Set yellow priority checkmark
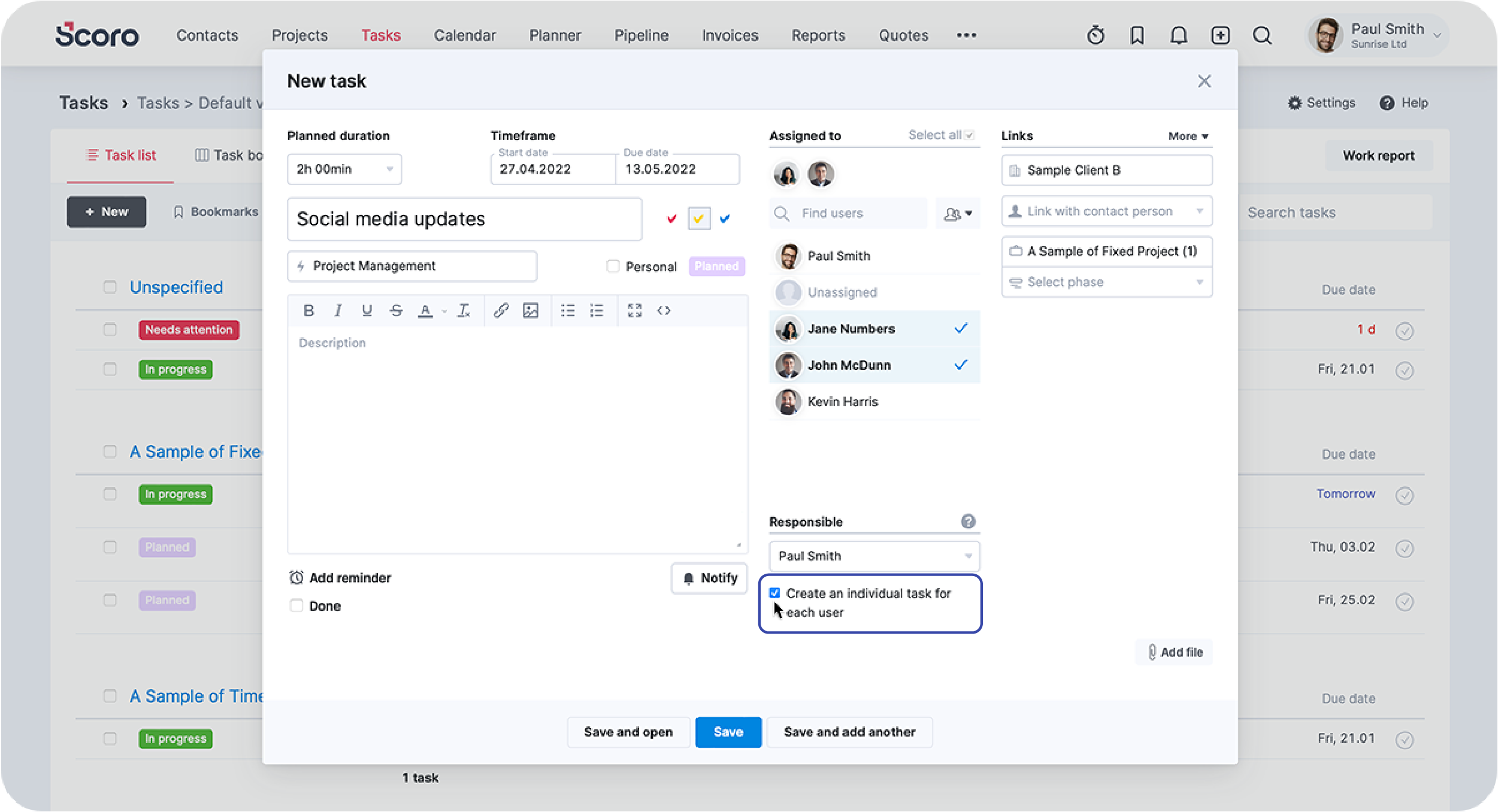1498x812 pixels. [x=698, y=219]
